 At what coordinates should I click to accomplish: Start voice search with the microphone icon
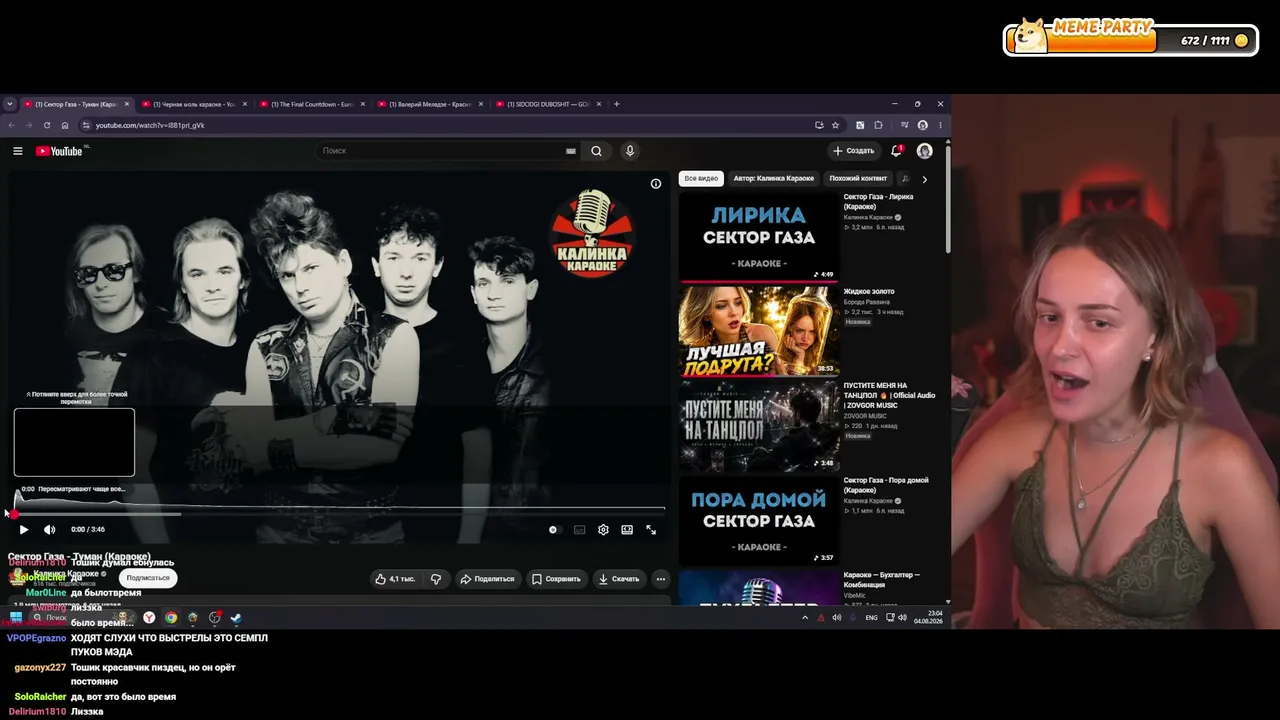[x=629, y=151]
